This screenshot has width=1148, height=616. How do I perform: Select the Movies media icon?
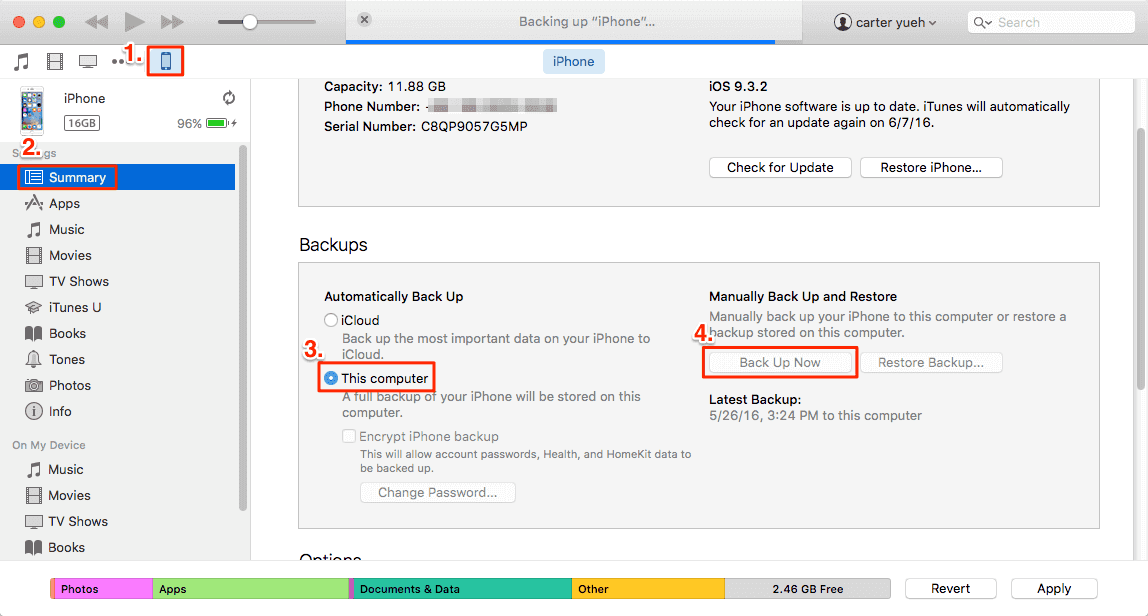point(55,60)
